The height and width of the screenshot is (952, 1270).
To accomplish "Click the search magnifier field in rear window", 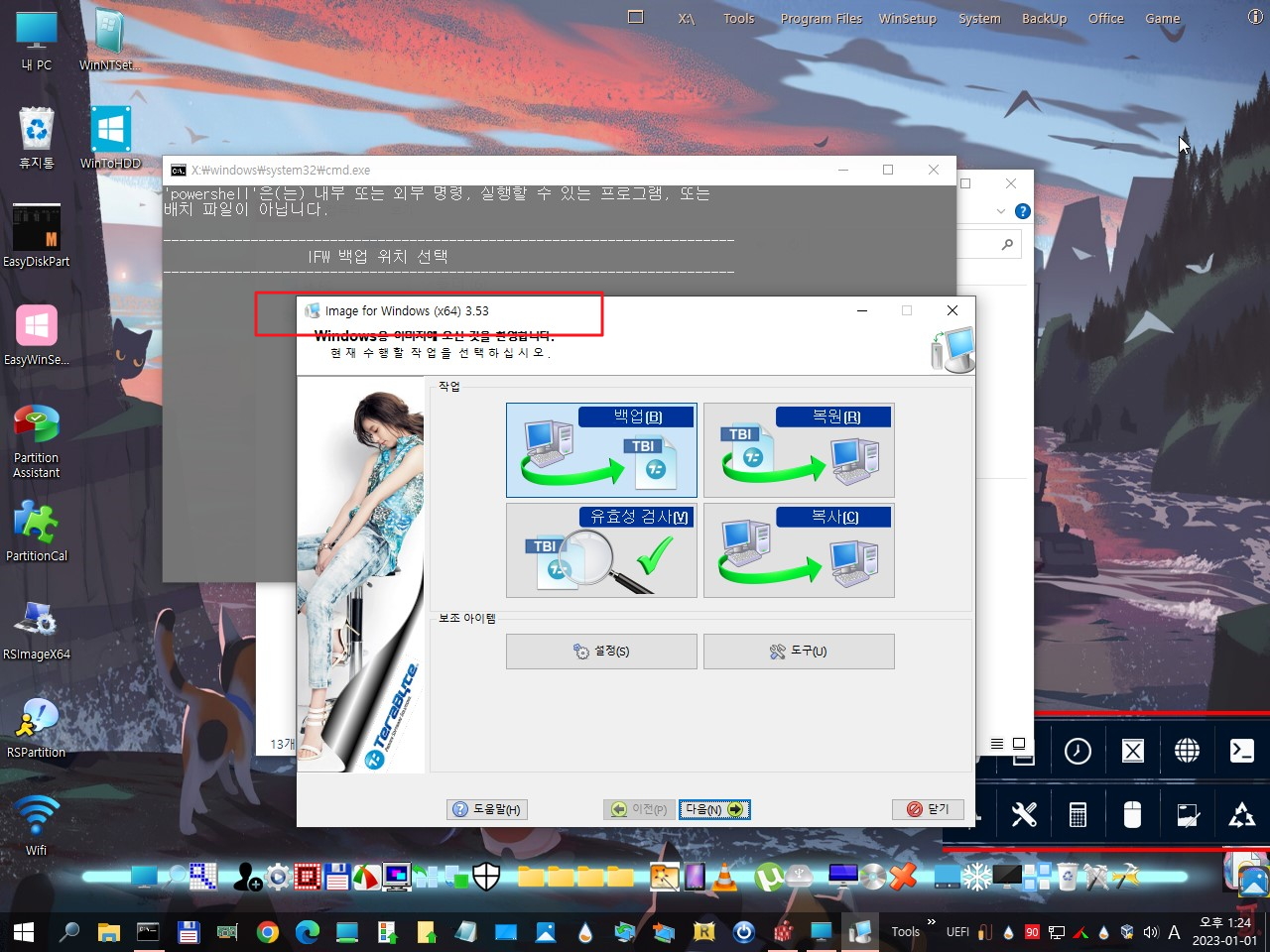I will click(x=1007, y=244).
